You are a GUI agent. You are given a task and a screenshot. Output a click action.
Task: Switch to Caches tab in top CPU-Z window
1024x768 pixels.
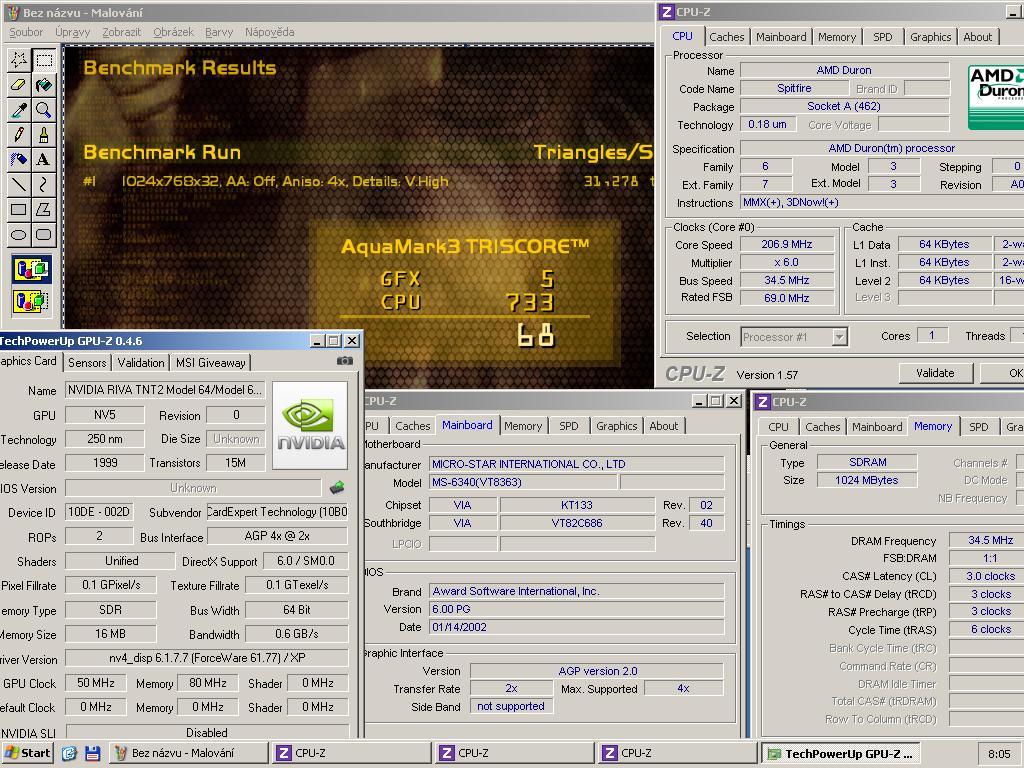tap(727, 37)
